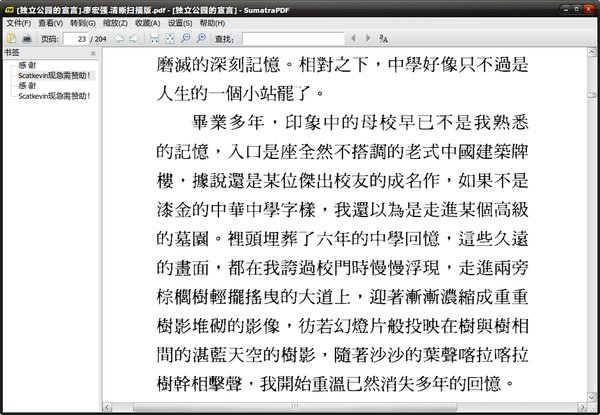Click the zoom out magnifier icon
The width and height of the screenshot is (600, 415).
[186, 38]
